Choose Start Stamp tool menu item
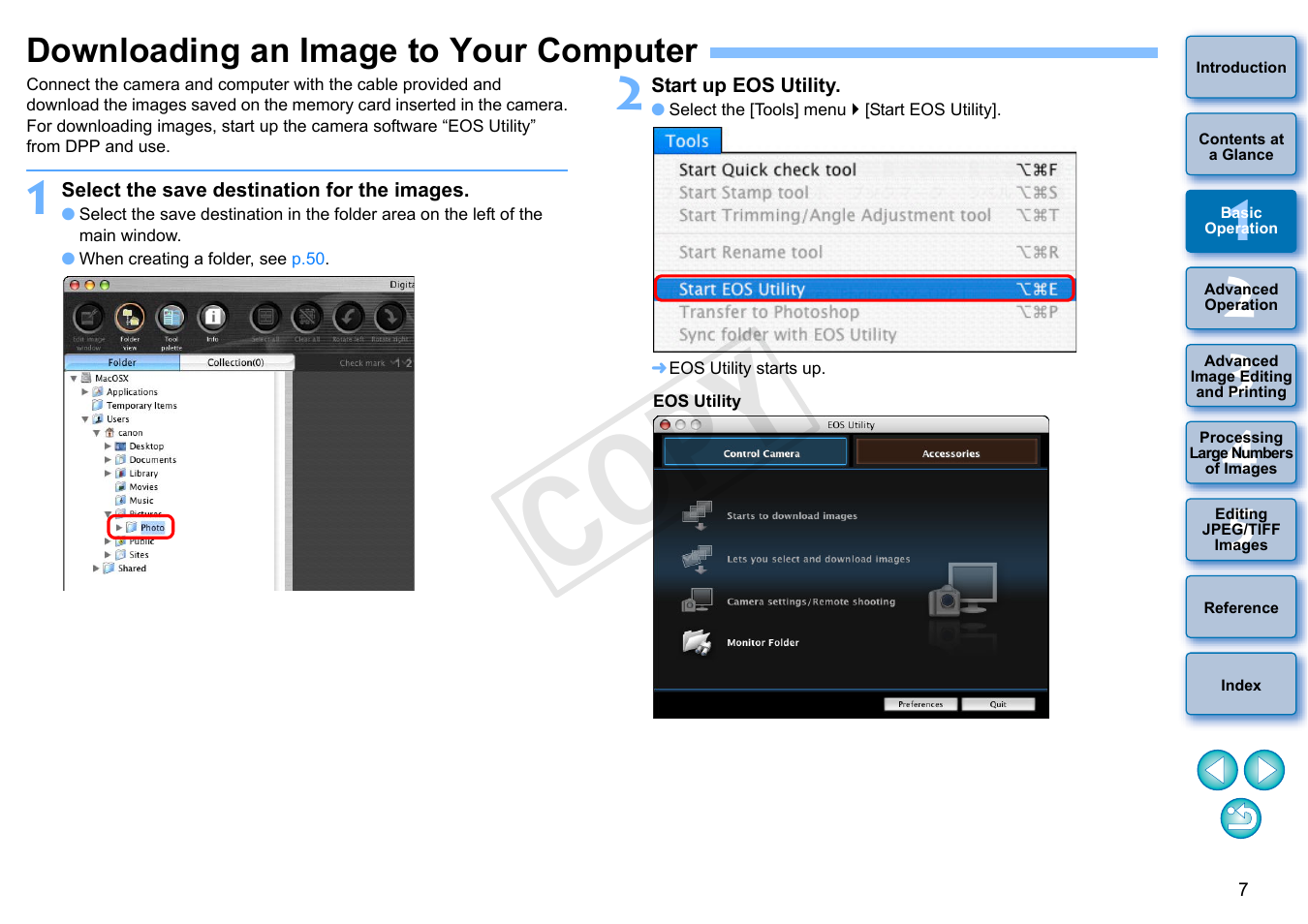The width and height of the screenshot is (1308, 924). click(865, 193)
